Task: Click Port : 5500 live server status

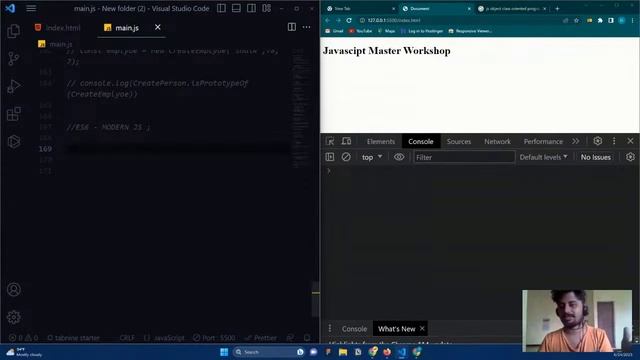Action: (x=214, y=338)
